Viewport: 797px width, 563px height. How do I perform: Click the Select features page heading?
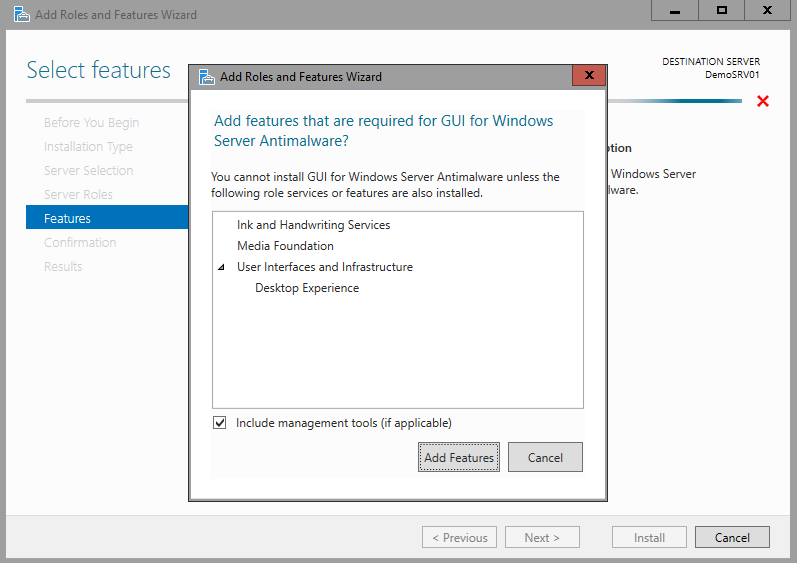tap(99, 70)
